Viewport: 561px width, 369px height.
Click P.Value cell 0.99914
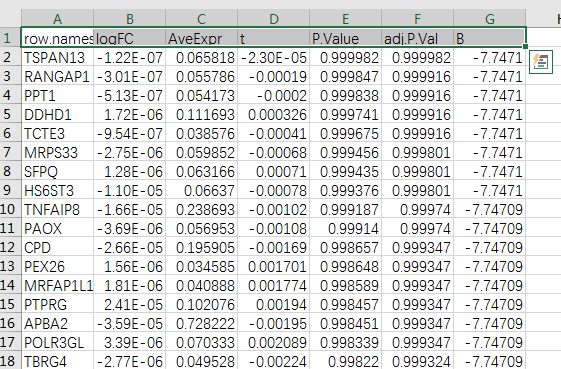pyautogui.click(x=346, y=228)
